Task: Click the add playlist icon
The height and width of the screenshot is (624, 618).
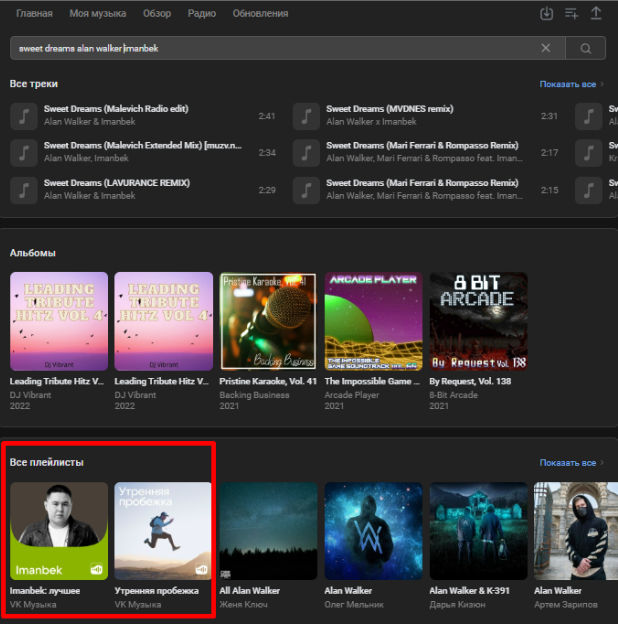Action: (571, 14)
